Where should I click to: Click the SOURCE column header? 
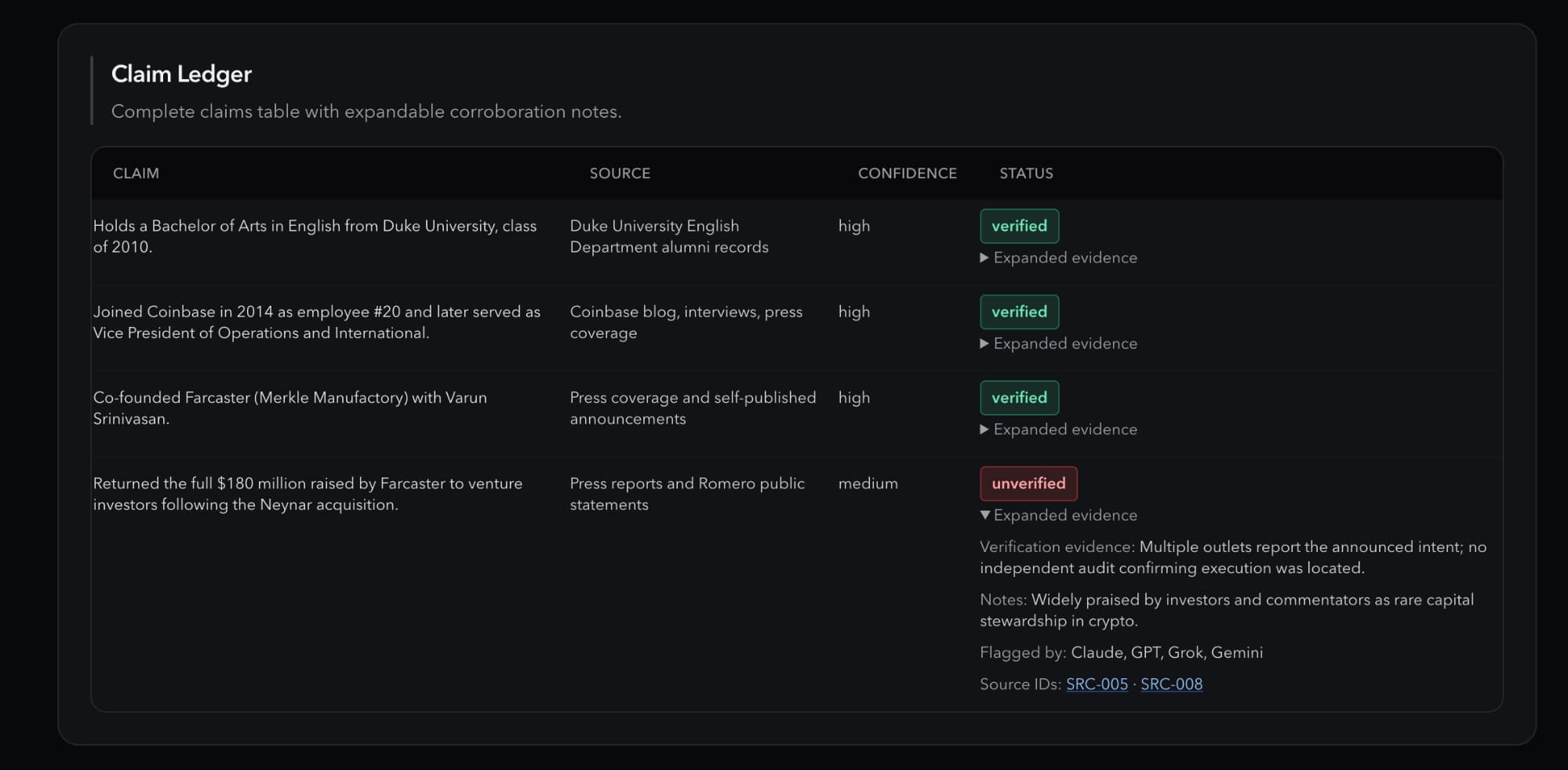620,173
